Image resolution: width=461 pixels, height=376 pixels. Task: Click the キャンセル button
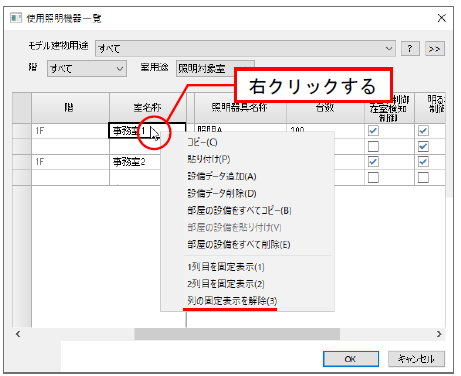416,359
